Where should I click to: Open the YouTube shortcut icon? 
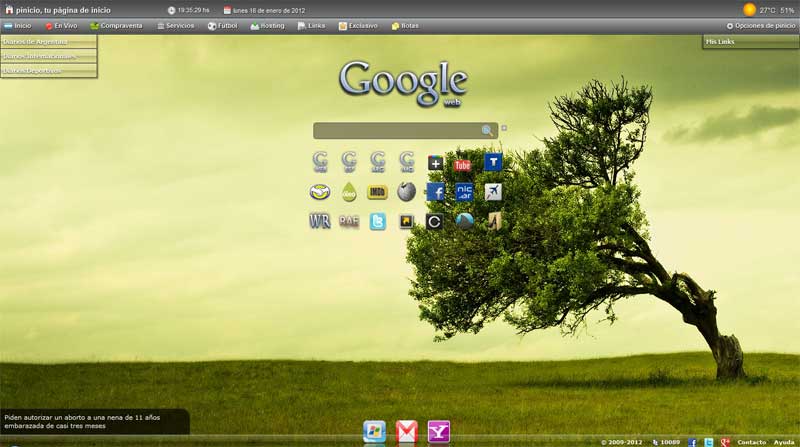[463, 163]
